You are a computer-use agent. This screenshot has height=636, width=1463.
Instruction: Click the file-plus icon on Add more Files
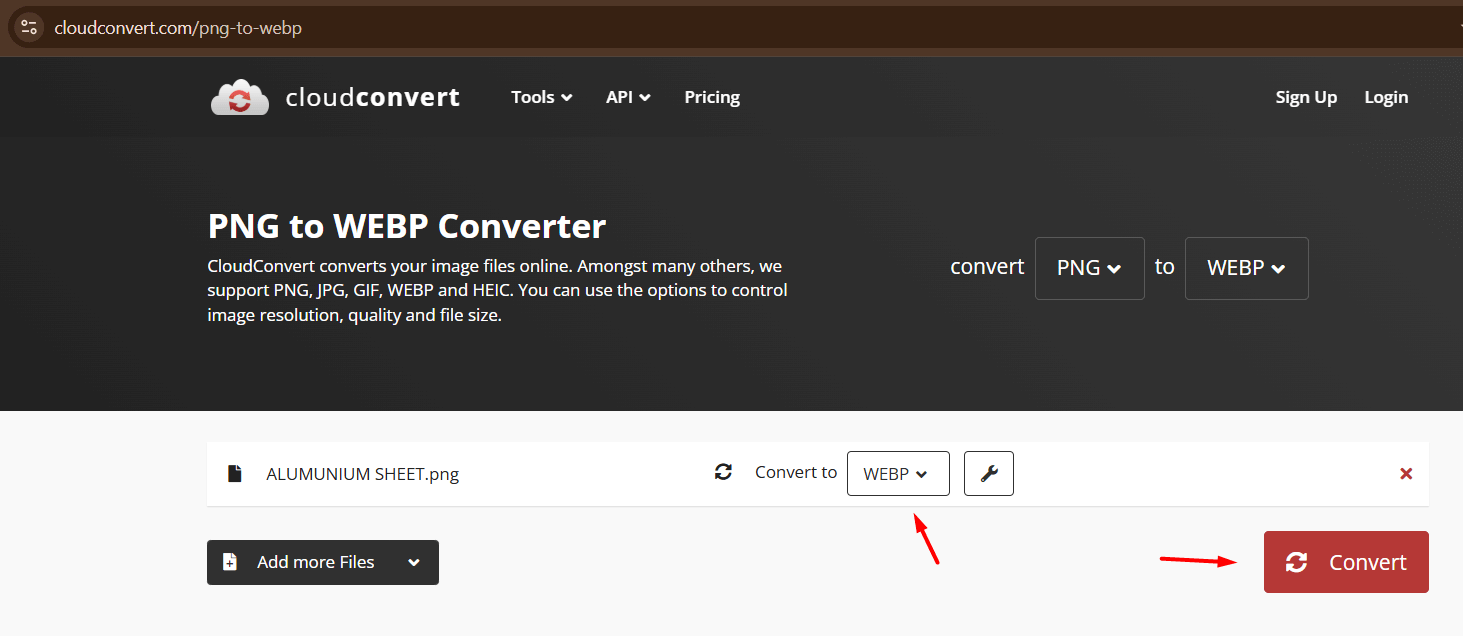(230, 562)
